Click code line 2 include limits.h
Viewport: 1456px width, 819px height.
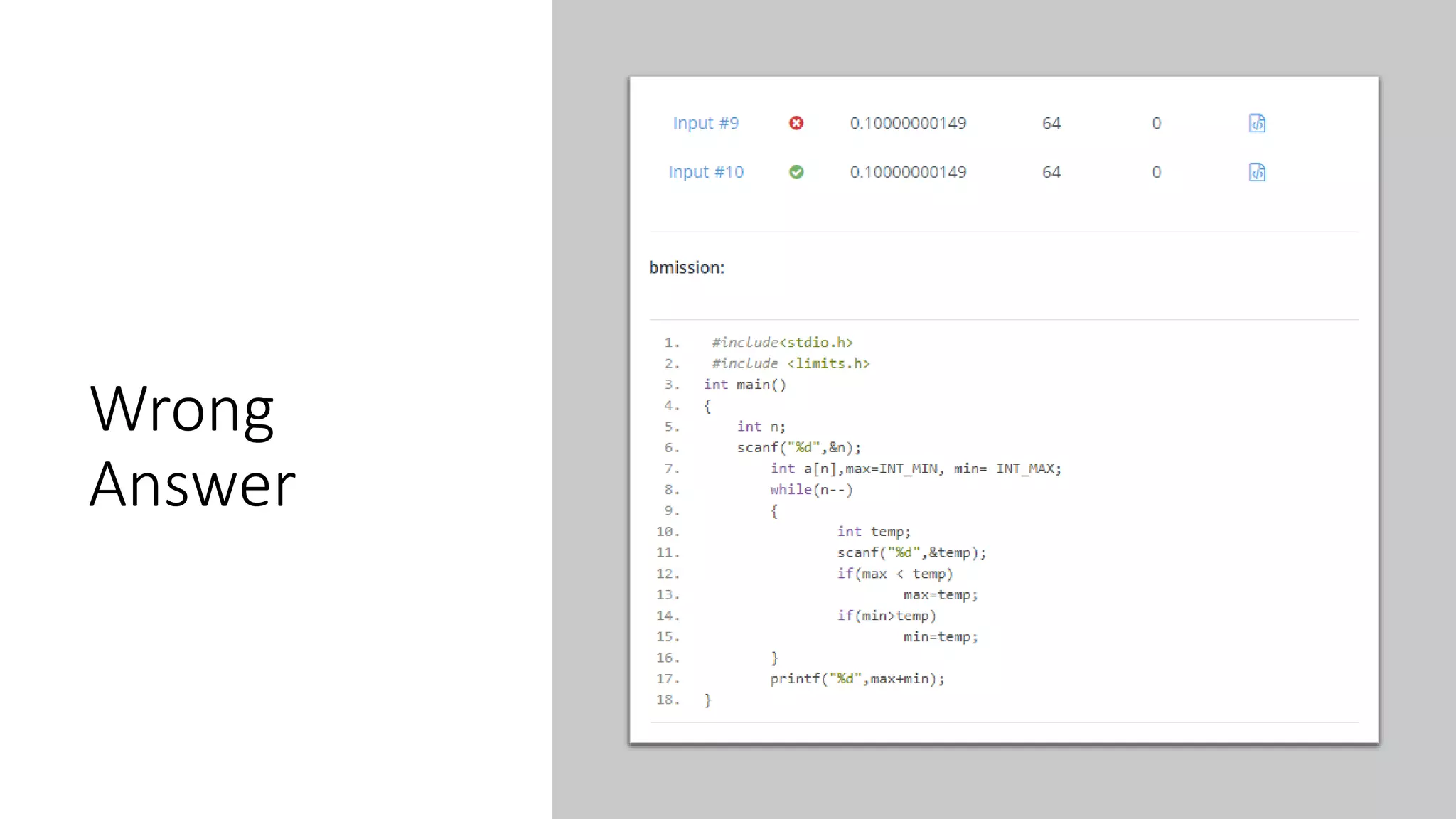[791, 363]
